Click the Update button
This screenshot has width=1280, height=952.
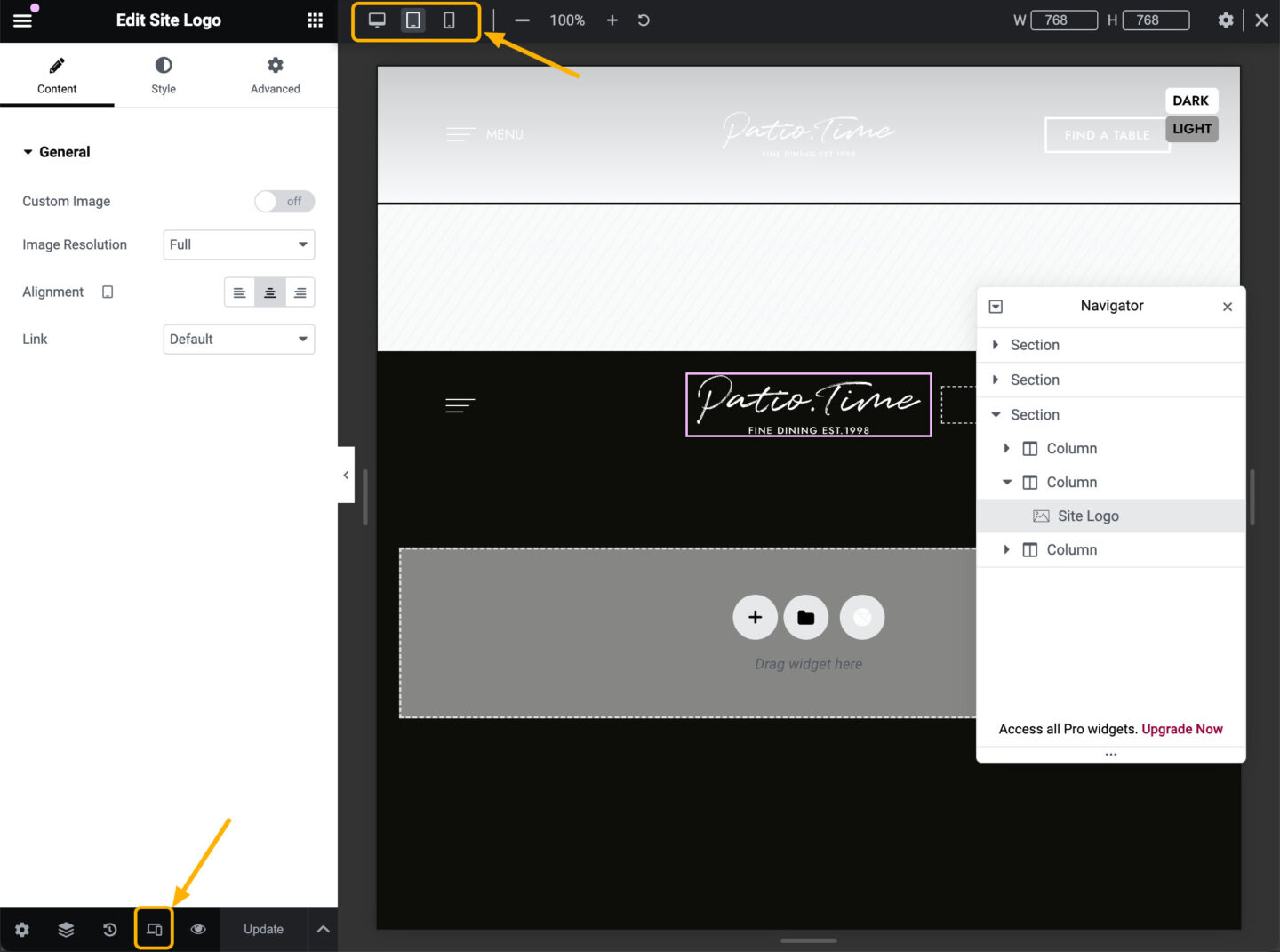(263, 929)
